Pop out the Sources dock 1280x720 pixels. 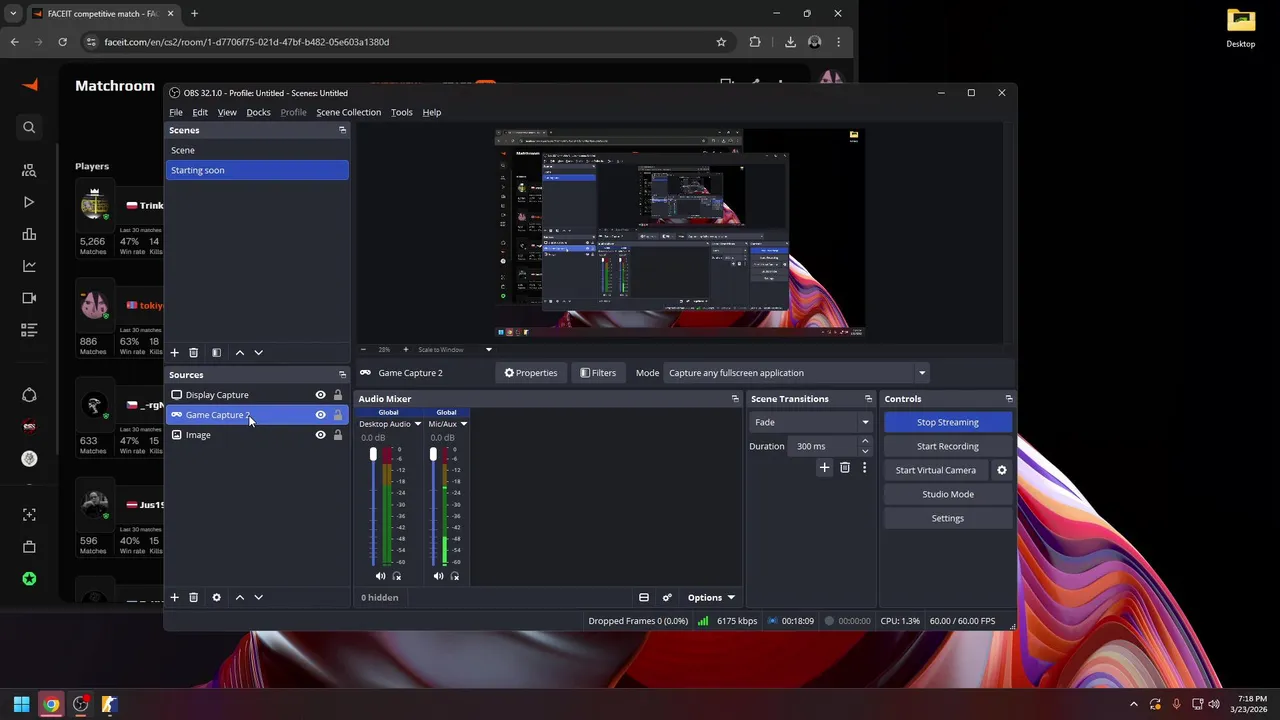point(342,375)
